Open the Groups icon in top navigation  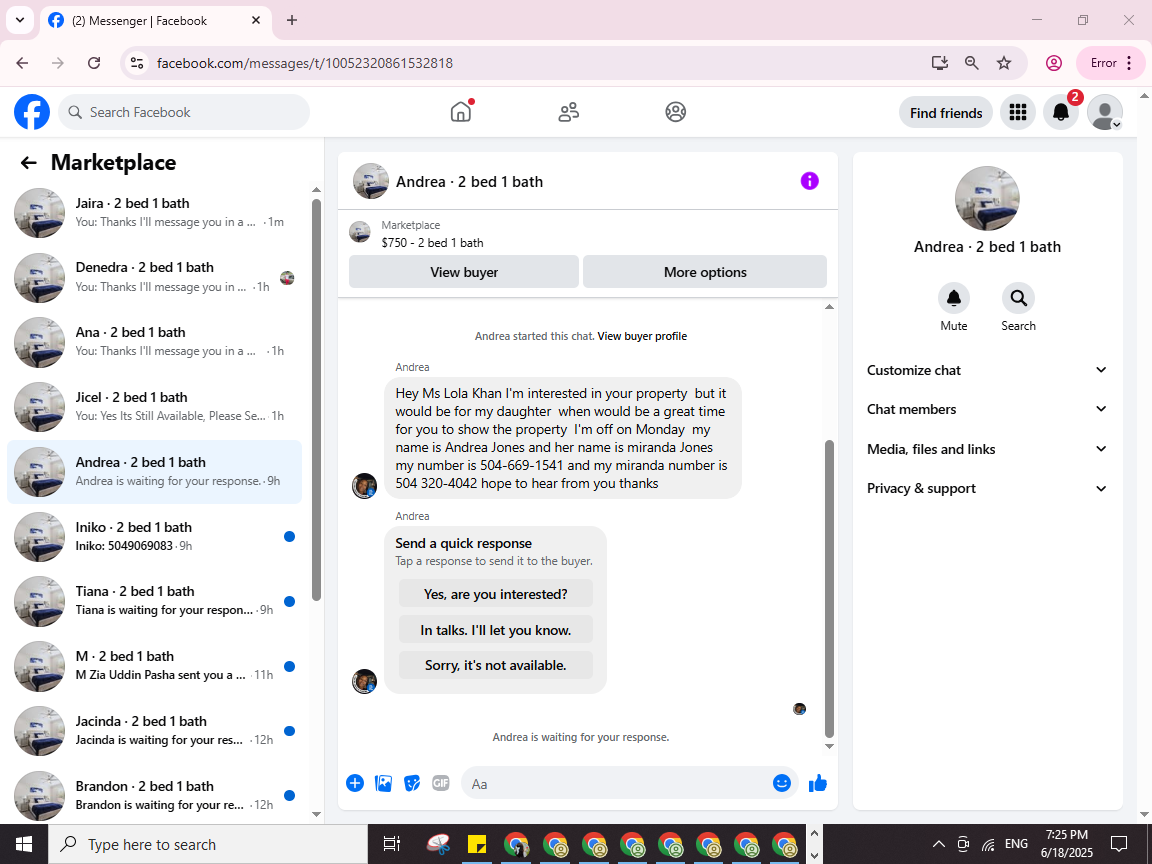[675, 112]
